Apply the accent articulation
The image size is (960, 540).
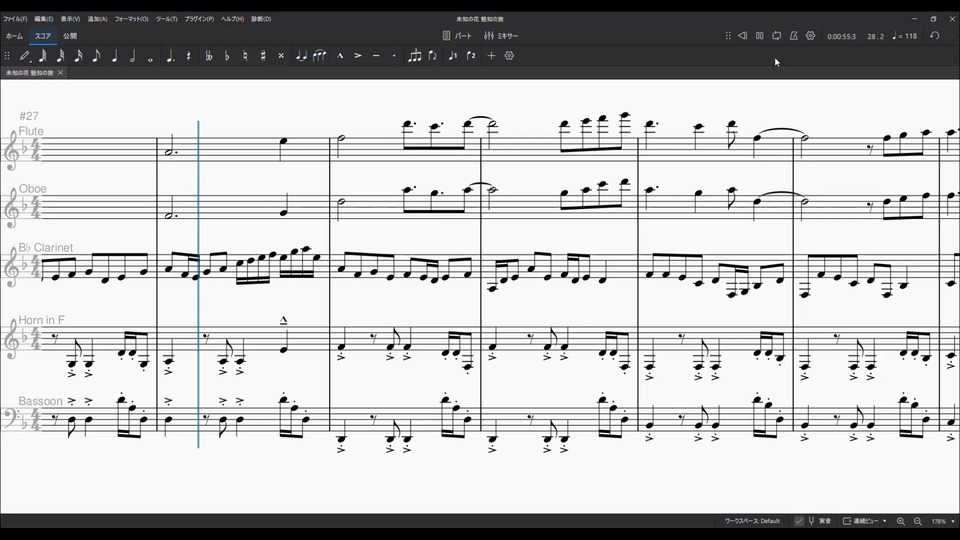point(358,56)
